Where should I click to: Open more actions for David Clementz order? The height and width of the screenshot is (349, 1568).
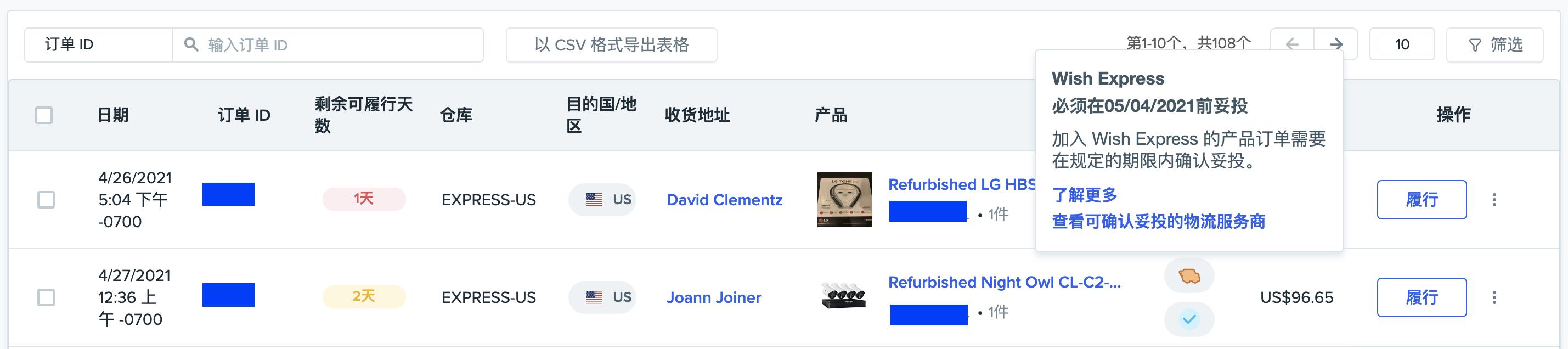point(1494,200)
